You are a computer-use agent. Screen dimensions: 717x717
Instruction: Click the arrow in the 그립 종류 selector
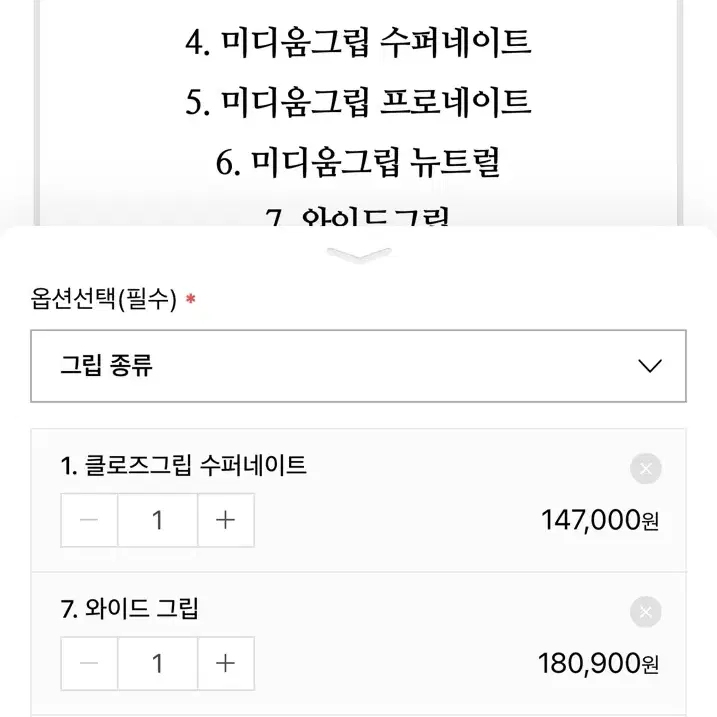pyautogui.click(x=650, y=366)
